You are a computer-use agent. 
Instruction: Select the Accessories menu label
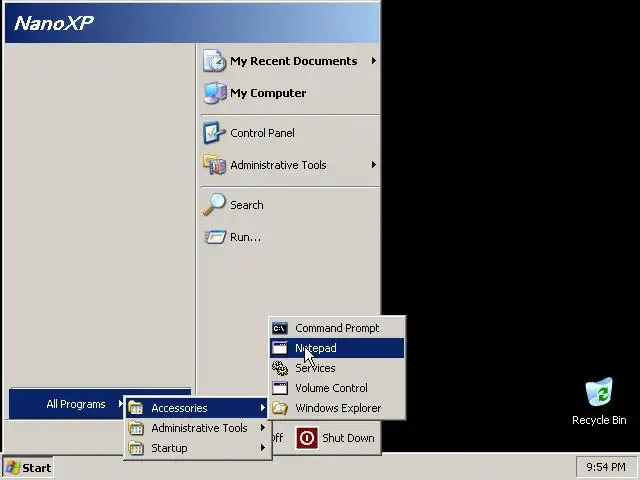coord(179,408)
